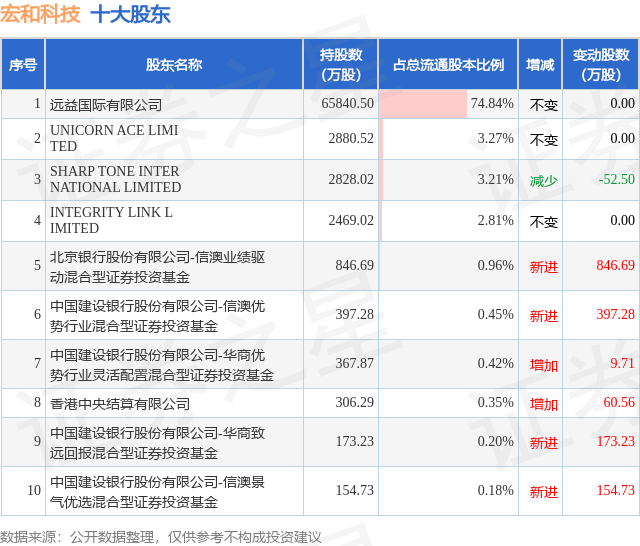
Task: Select 香港中央结算有限公司 shareholder
Action: pos(120,404)
